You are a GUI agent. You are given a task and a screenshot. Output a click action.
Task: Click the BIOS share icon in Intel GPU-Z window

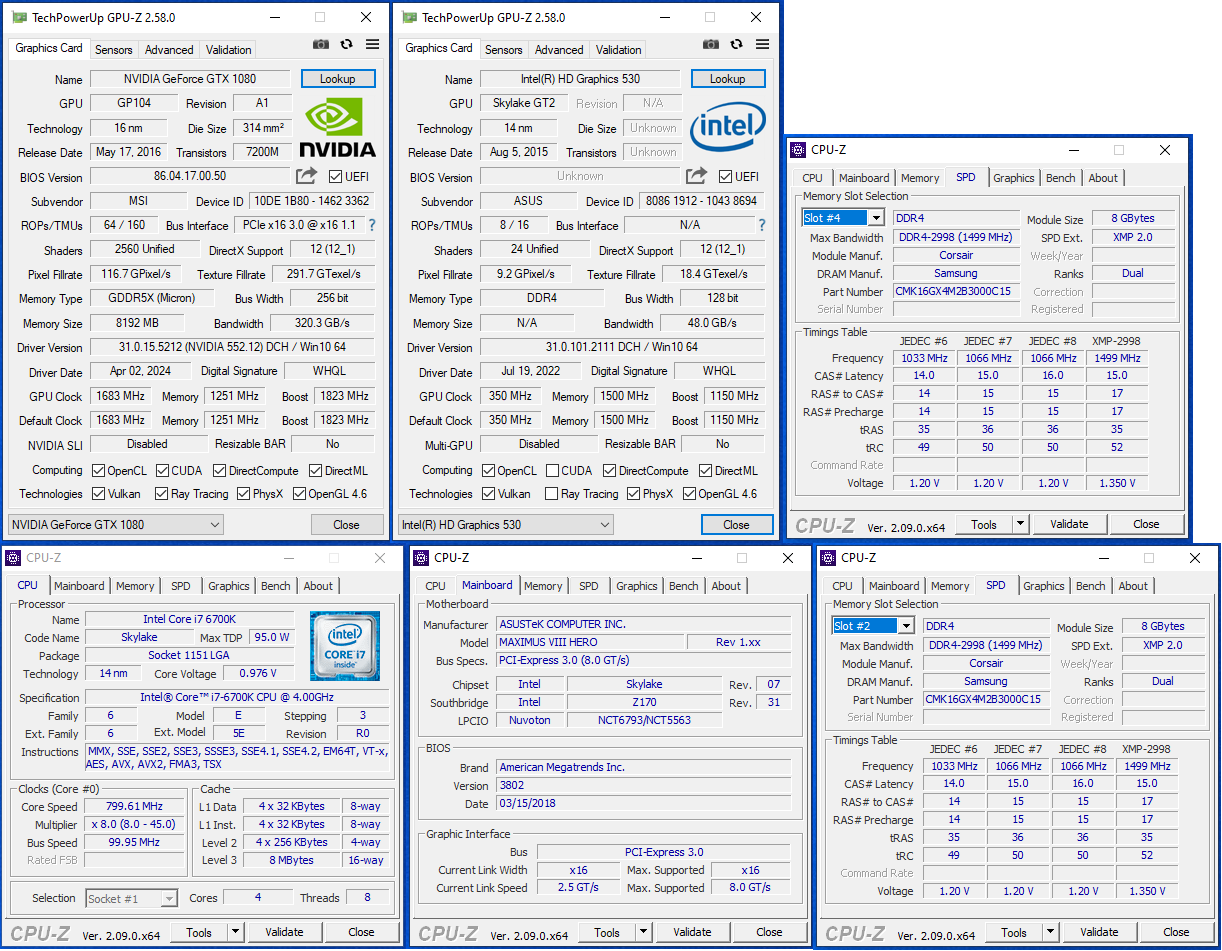tap(696, 176)
